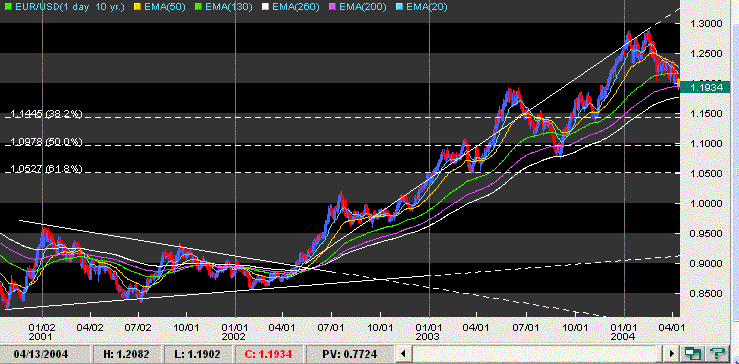This screenshot has height=364, width=739.
Task: Select the EMA(50) legend label
Action: tap(166, 7)
